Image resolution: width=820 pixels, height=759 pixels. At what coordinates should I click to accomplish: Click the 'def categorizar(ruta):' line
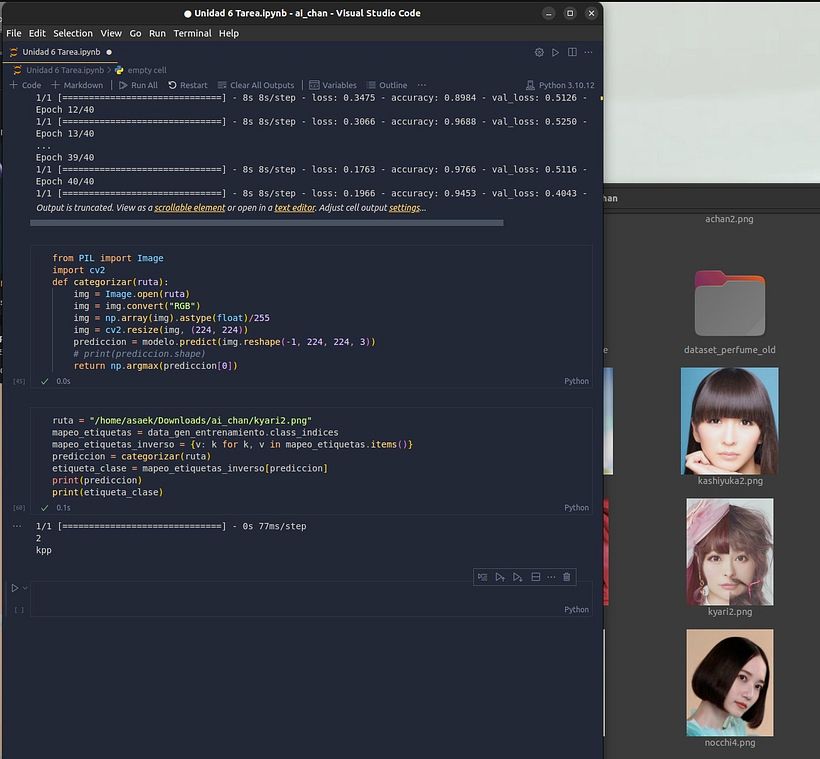click(x=110, y=282)
